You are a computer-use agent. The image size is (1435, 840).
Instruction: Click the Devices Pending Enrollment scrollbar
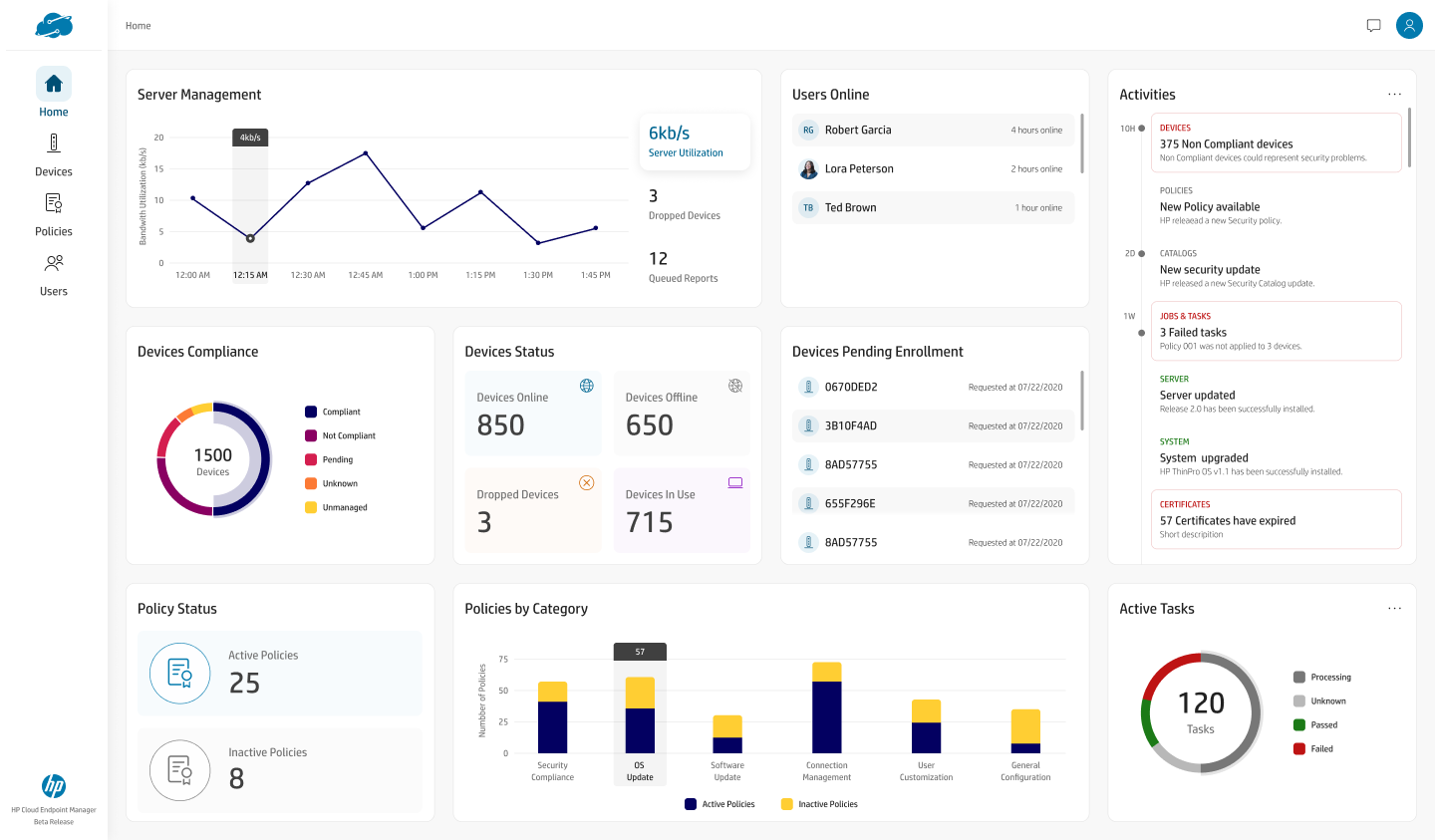coord(1082,401)
